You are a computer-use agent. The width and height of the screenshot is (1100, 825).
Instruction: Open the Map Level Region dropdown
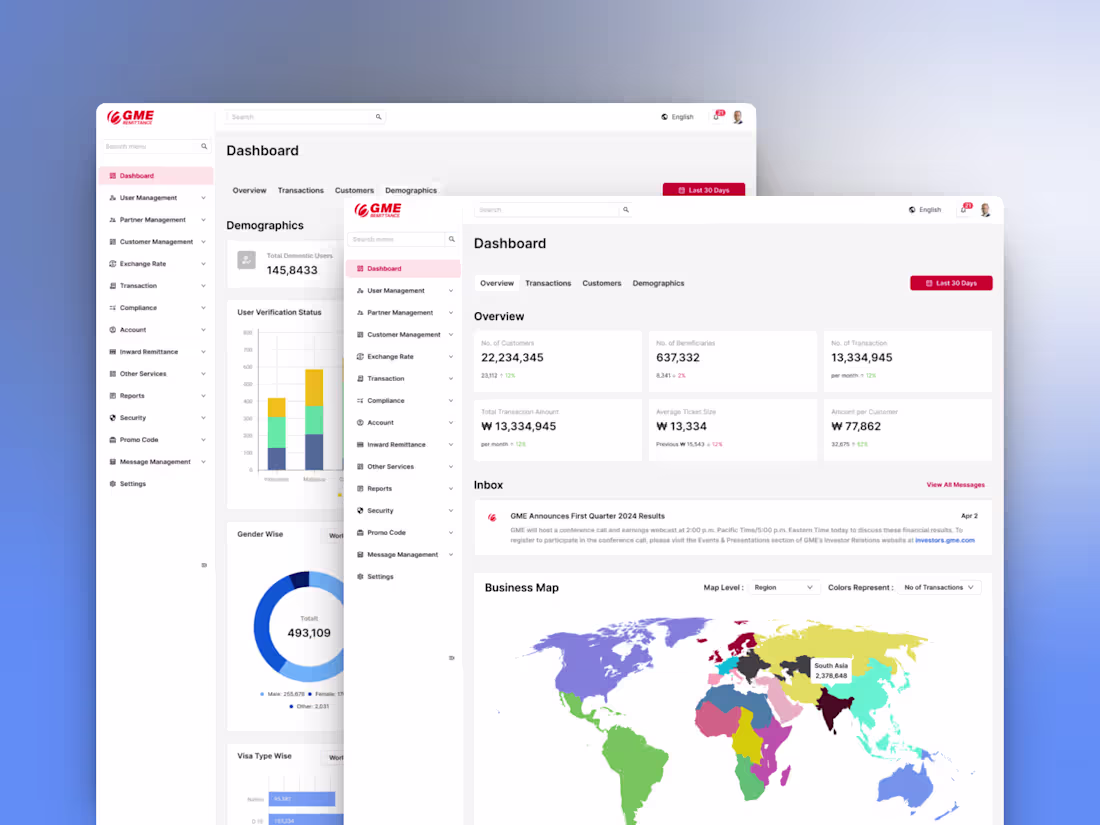point(784,587)
